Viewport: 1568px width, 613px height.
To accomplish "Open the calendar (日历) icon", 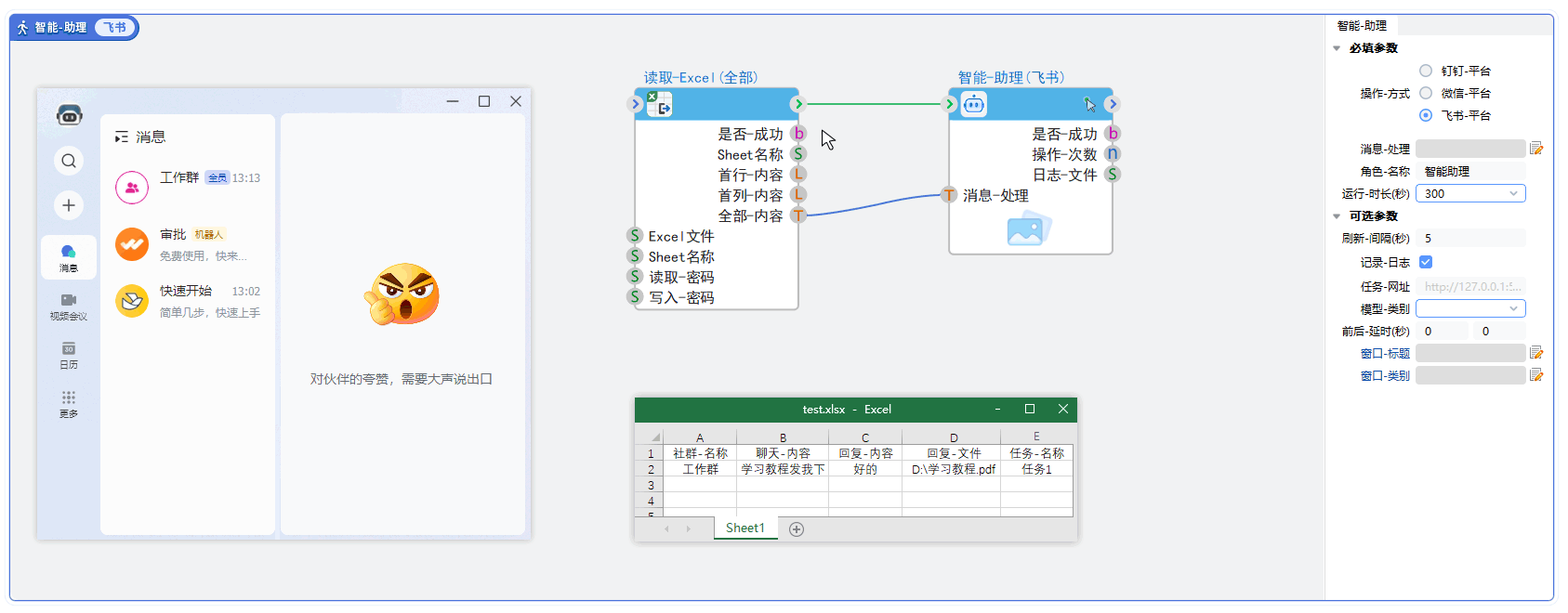I will pos(69,349).
